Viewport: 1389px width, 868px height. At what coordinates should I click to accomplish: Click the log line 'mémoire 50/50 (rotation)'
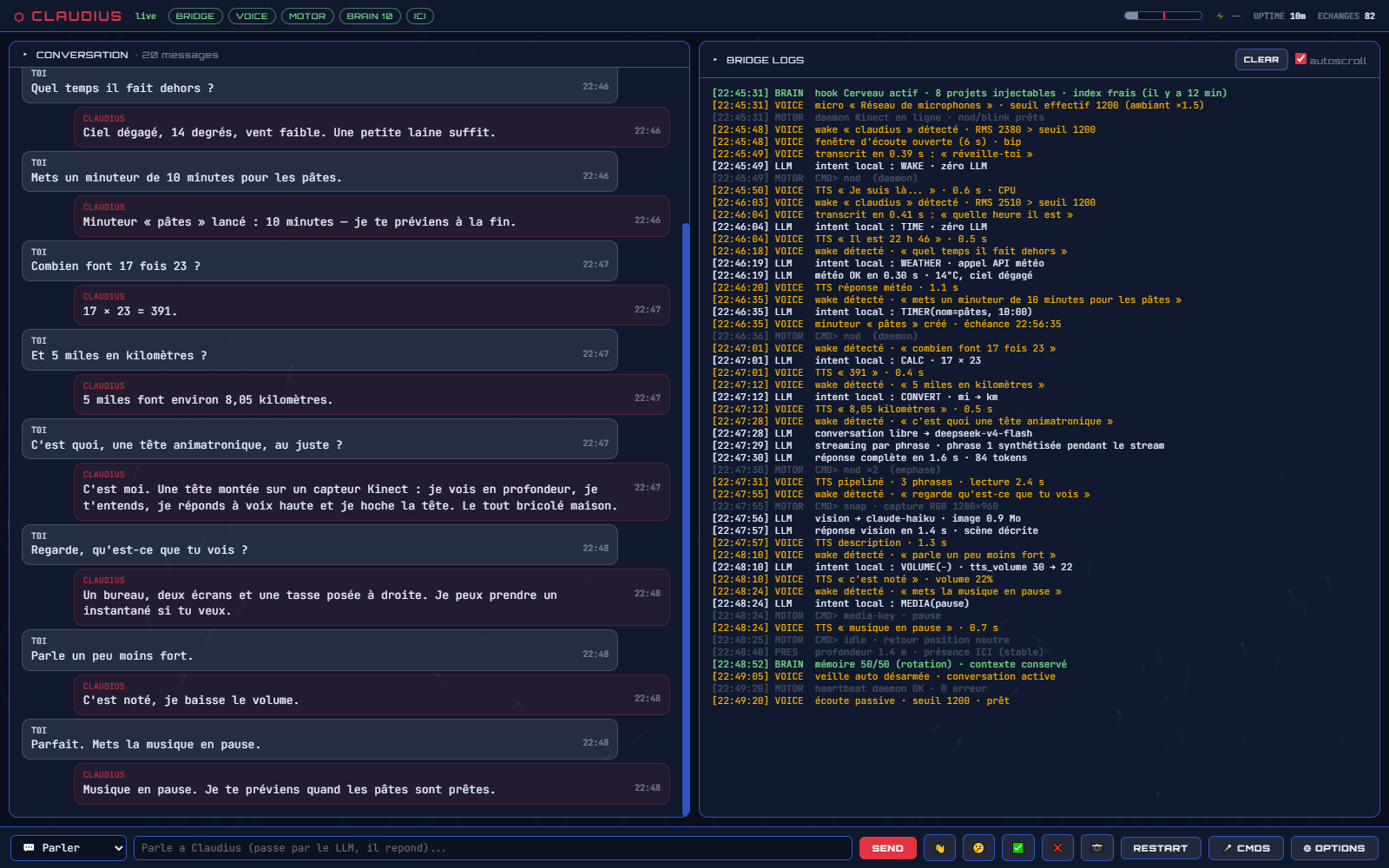coord(890,665)
